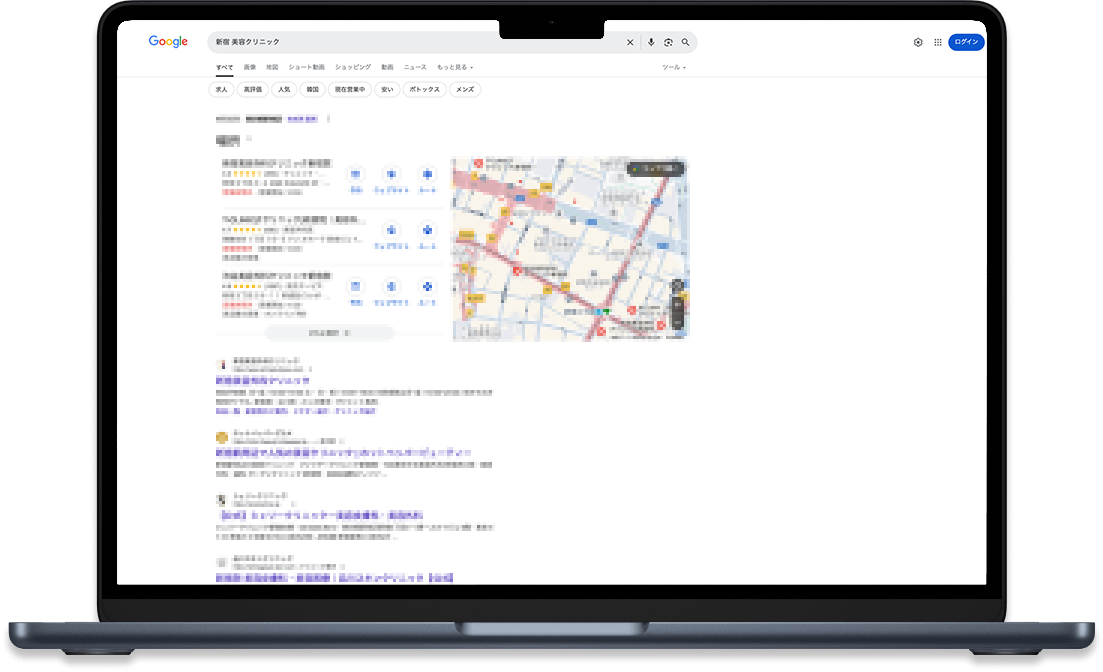Open Google Lens image search icon
The height and width of the screenshot is (672, 1103).
coord(668,42)
